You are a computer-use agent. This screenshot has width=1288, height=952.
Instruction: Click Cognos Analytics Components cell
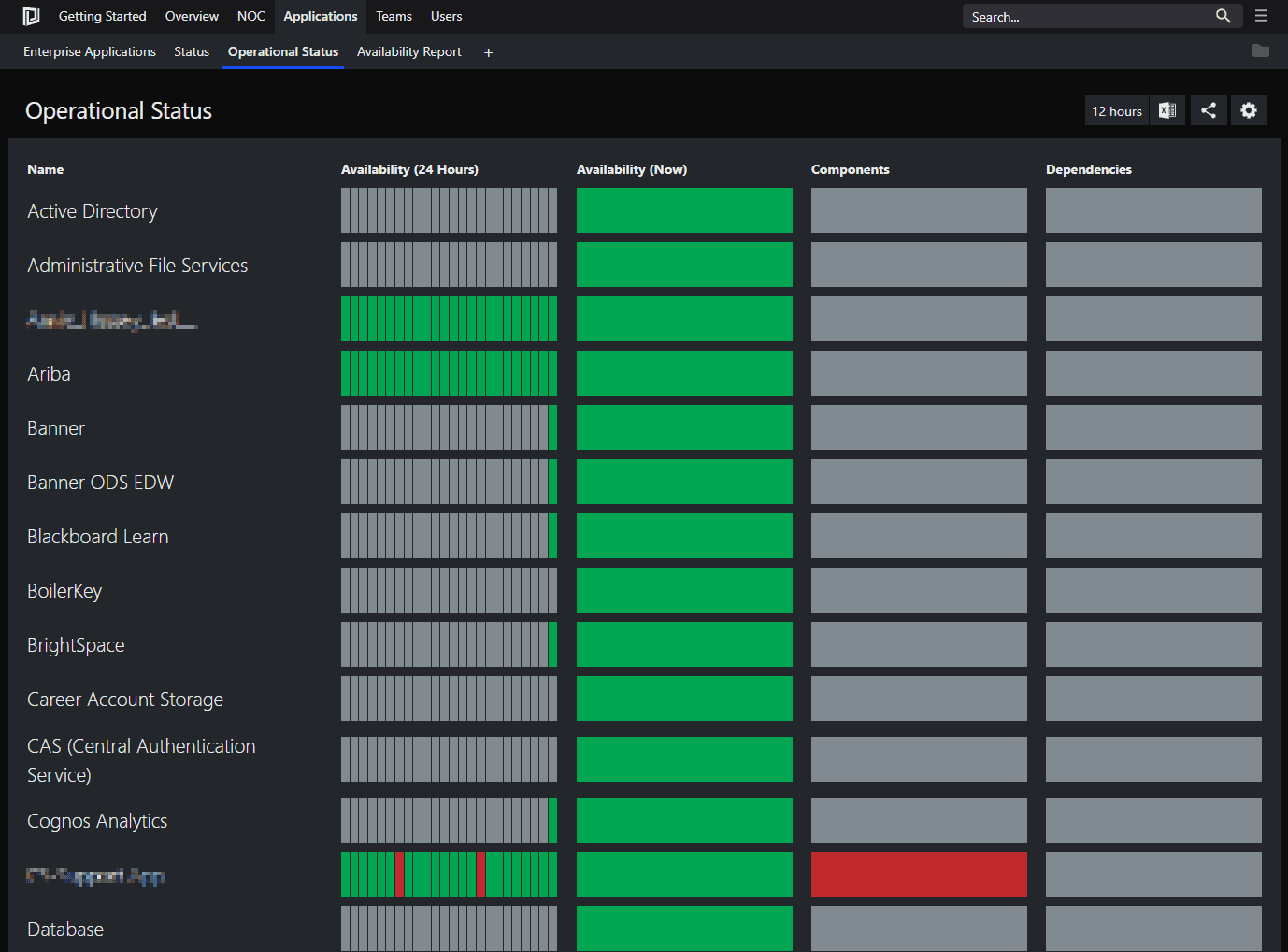pos(919,820)
